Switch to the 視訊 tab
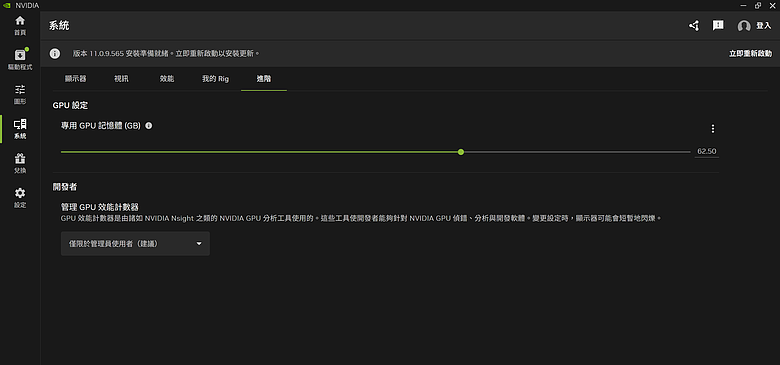The height and width of the screenshot is (365, 780). point(121,79)
